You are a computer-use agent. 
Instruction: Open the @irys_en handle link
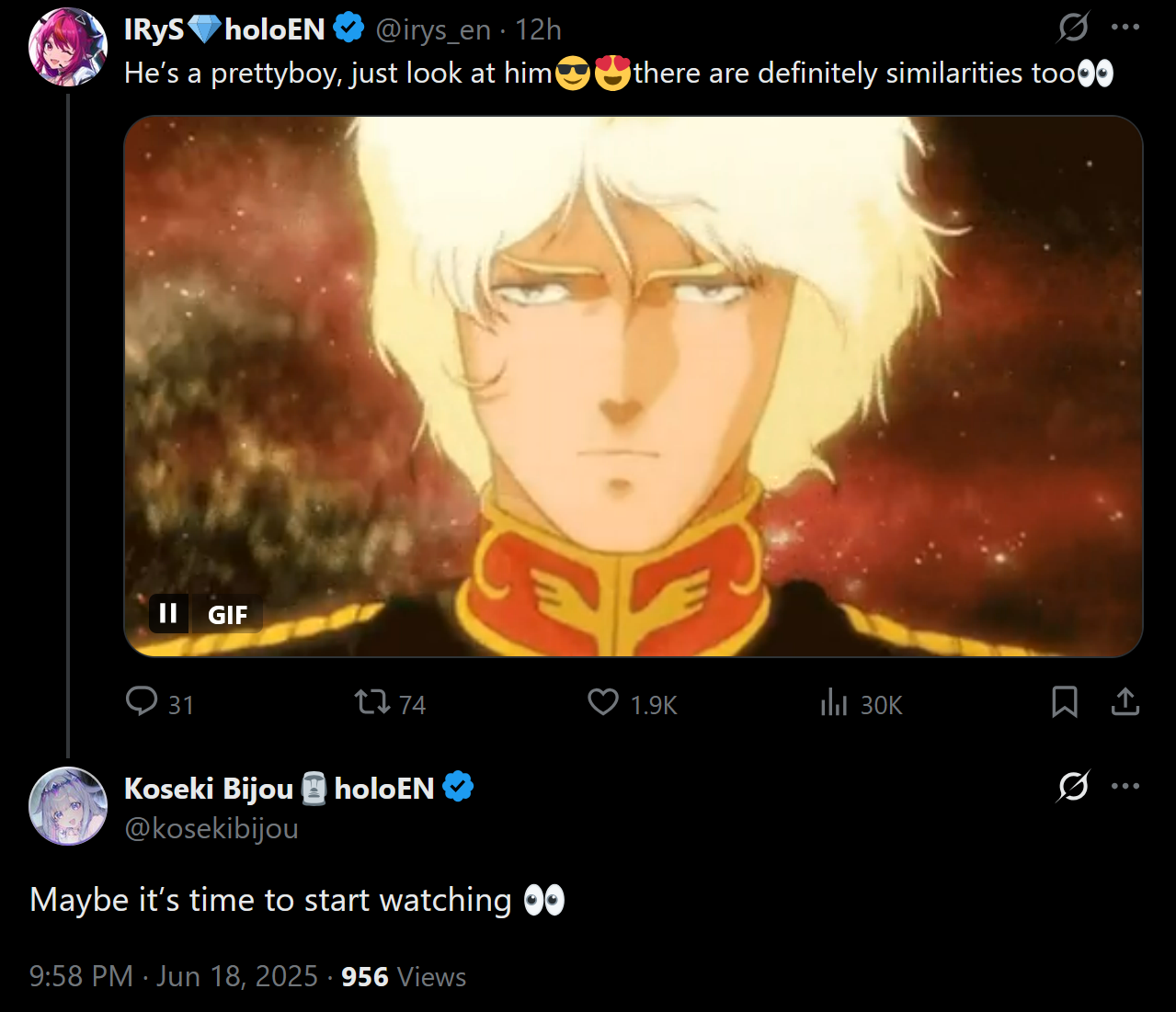click(x=432, y=30)
